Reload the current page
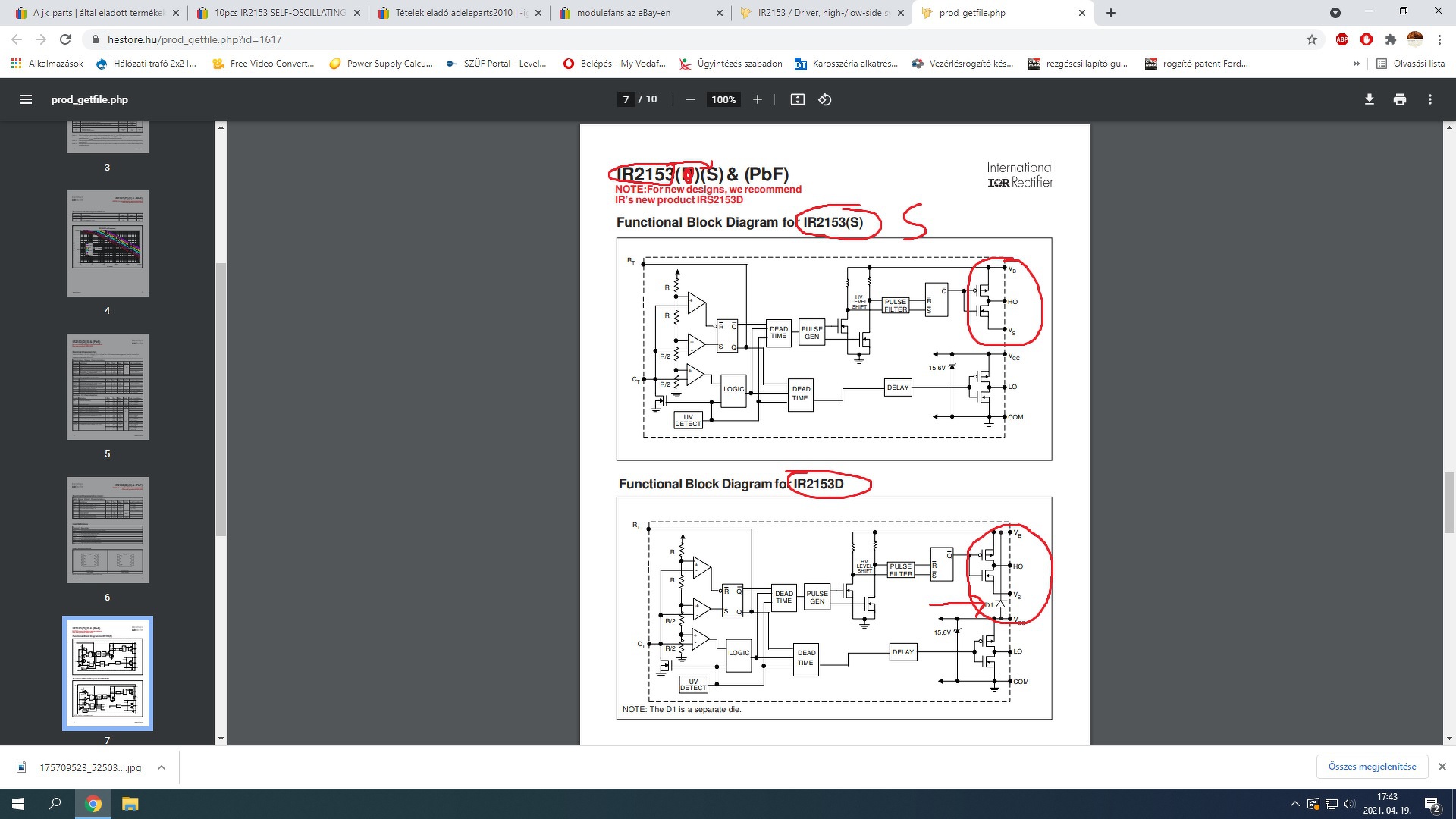Image resolution: width=1456 pixels, height=819 pixels. (x=65, y=39)
